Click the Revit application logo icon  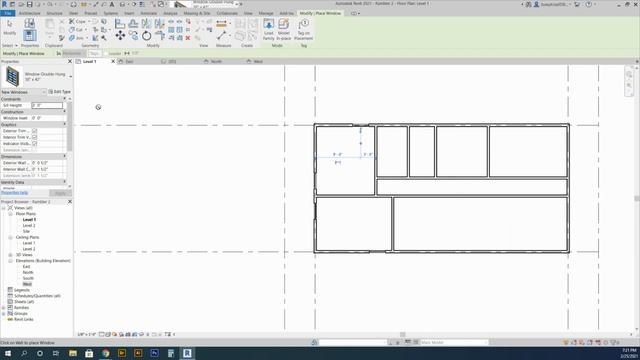pos(4,4)
